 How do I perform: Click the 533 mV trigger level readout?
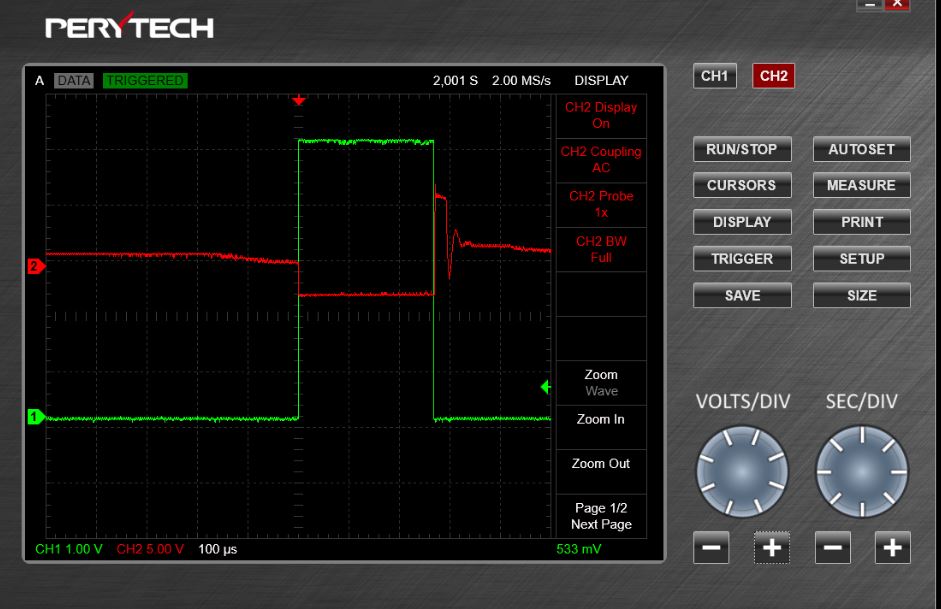click(579, 549)
